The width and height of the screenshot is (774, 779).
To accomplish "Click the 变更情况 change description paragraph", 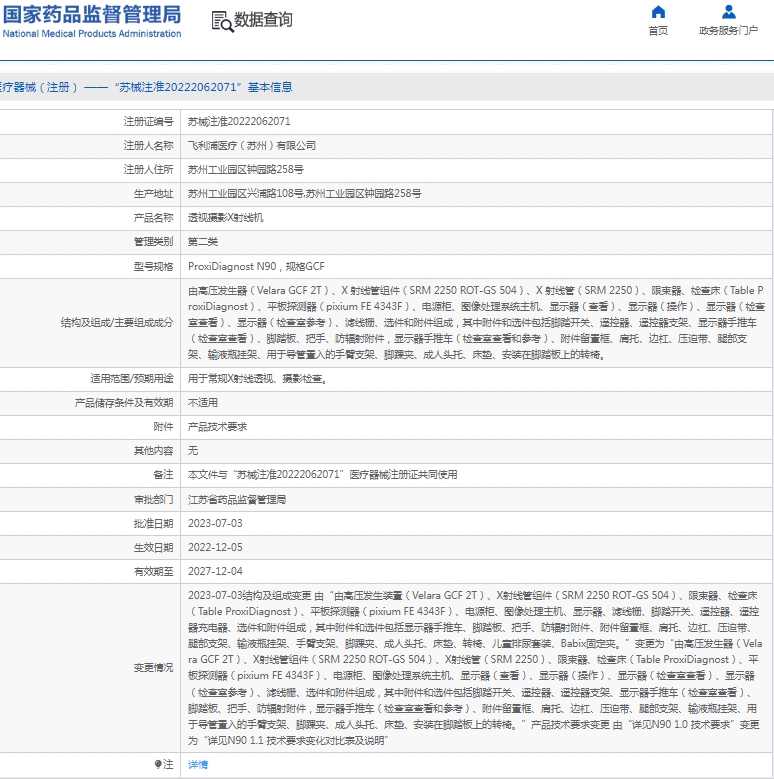I will tap(474, 668).
